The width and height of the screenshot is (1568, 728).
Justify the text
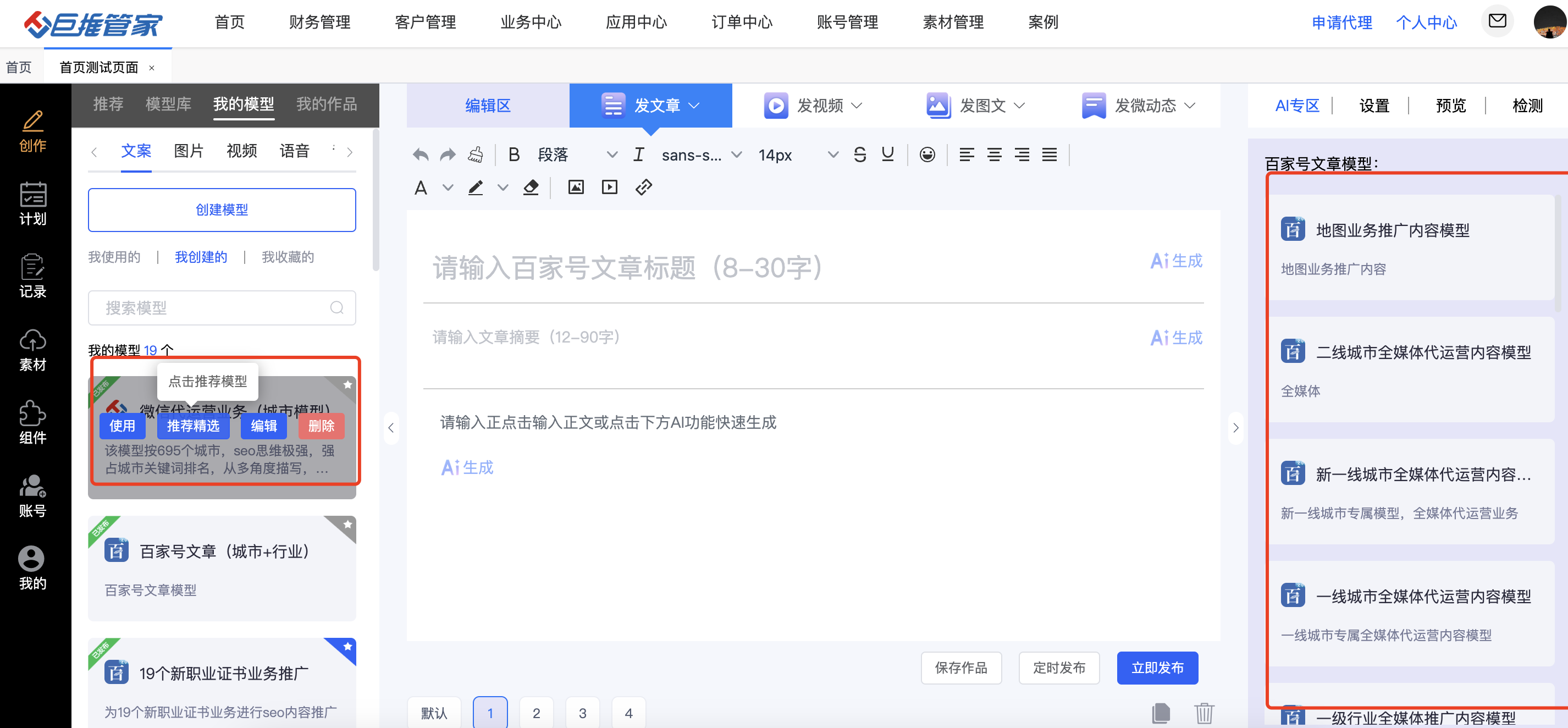(x=1049, y=155)
